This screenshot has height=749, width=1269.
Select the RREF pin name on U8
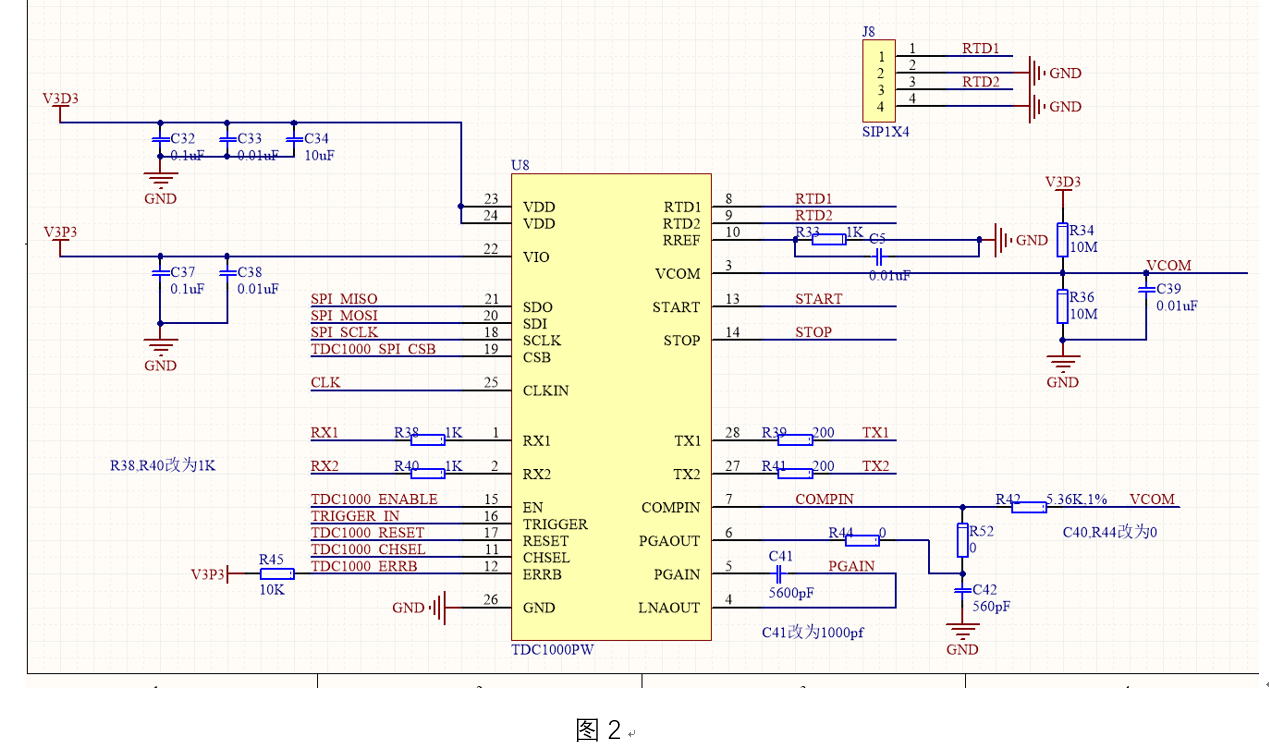click(682, 240)
